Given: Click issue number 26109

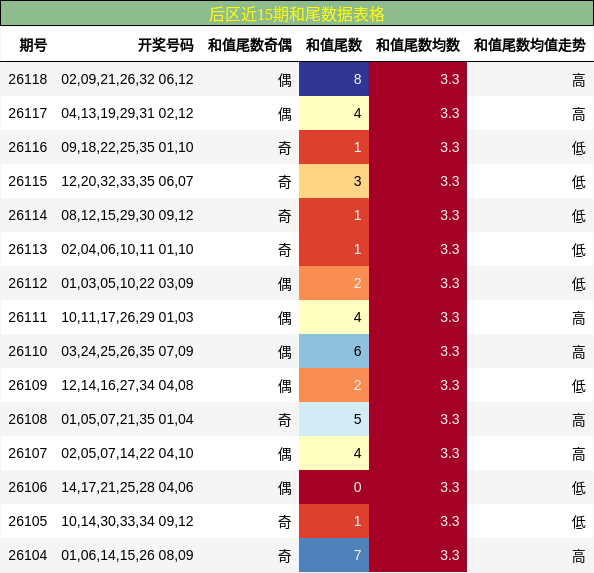Looking at the screenshot, I should [x=28, y=385].
